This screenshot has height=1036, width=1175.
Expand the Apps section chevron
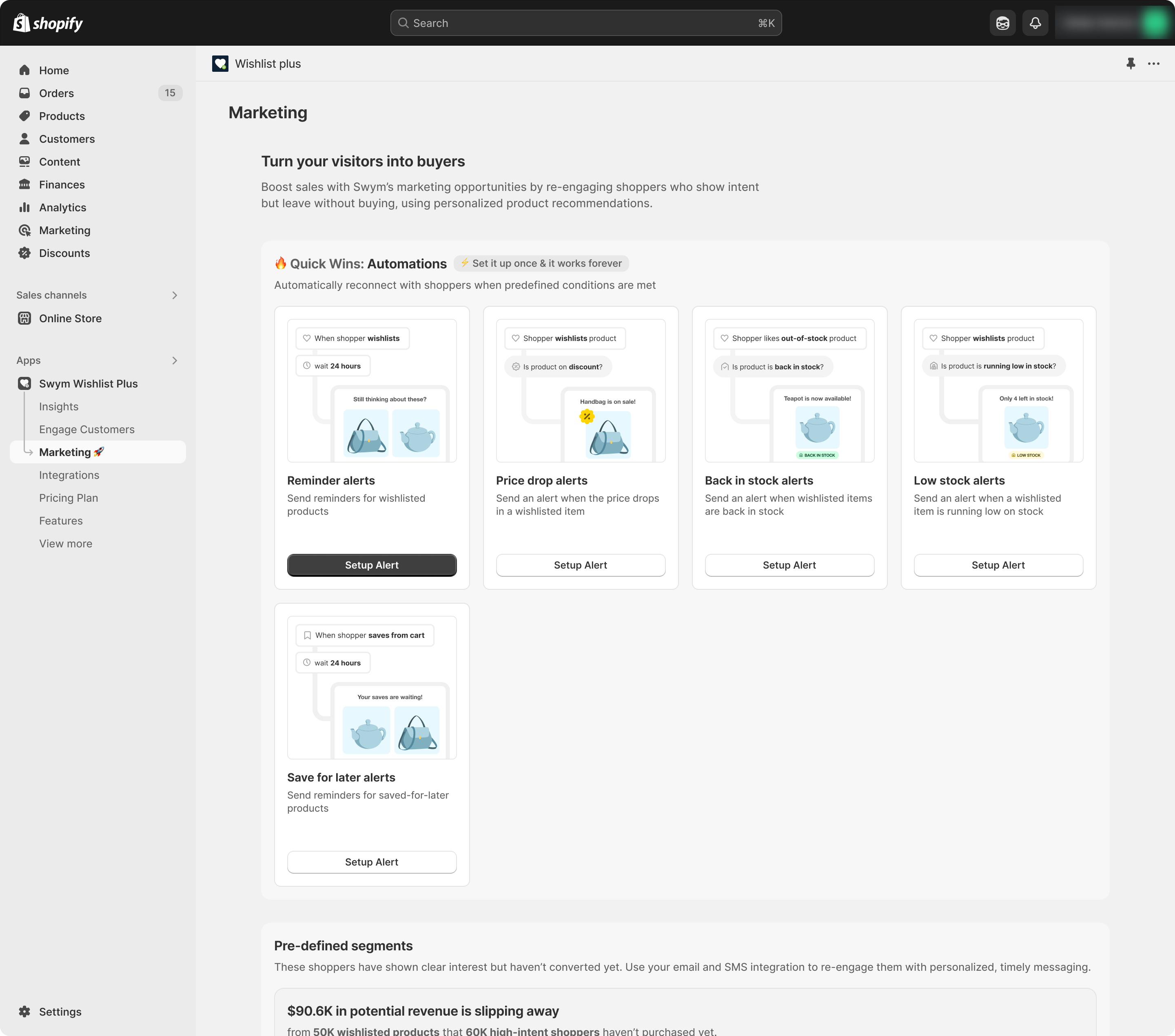click(175, 360)
